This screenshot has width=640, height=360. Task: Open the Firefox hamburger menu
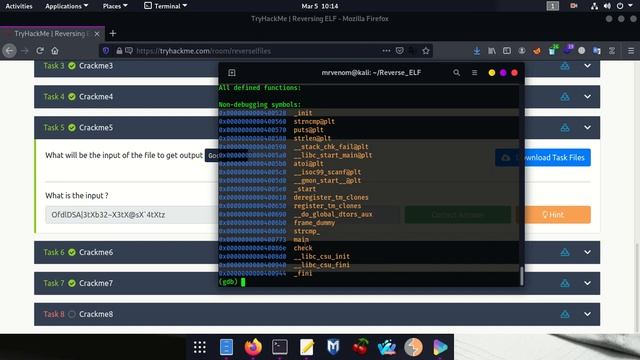pos(631,51)
